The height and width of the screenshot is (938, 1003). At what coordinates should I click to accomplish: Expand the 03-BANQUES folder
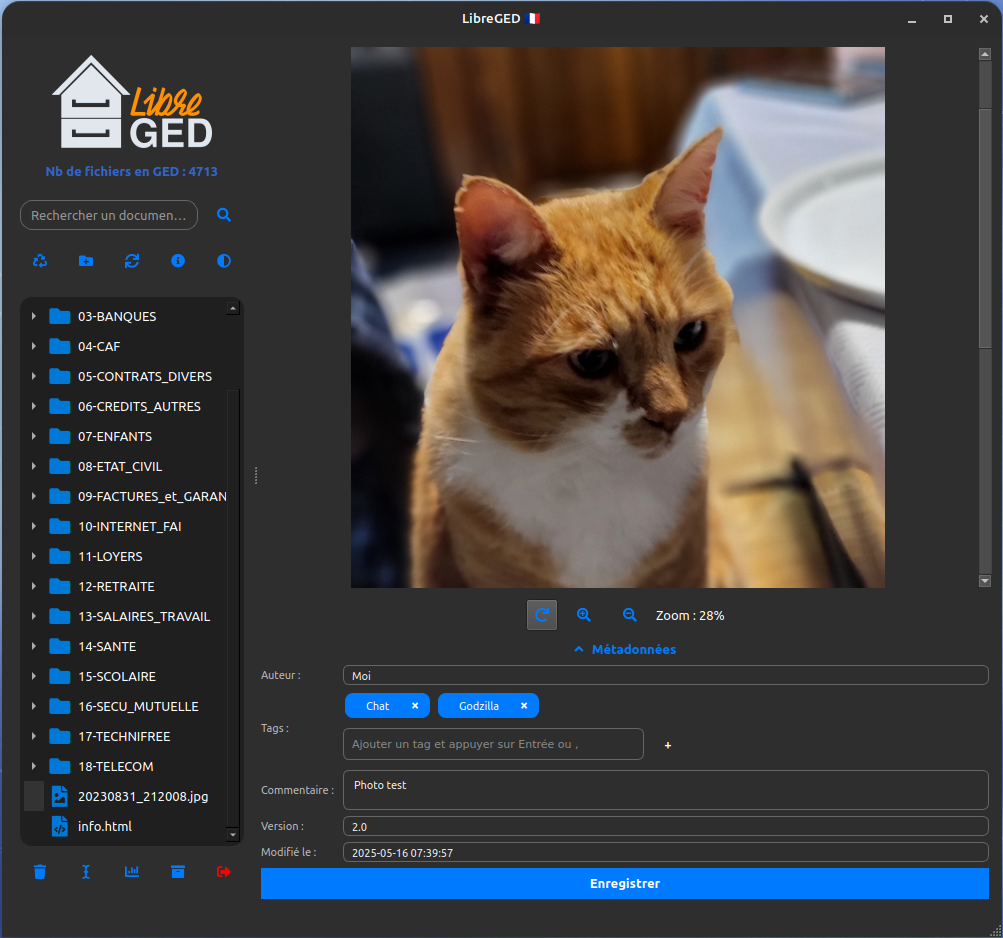tap(34, 317)
